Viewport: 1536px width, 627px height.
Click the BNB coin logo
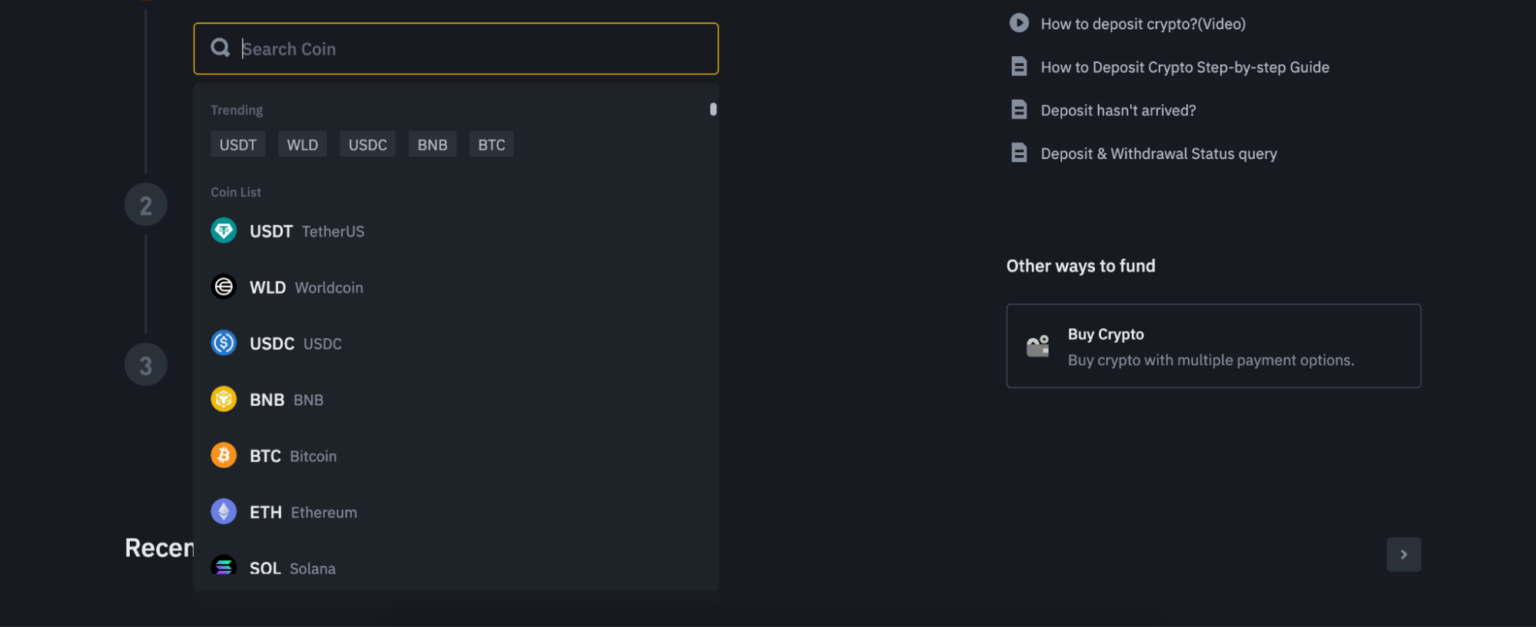(223, 399)
